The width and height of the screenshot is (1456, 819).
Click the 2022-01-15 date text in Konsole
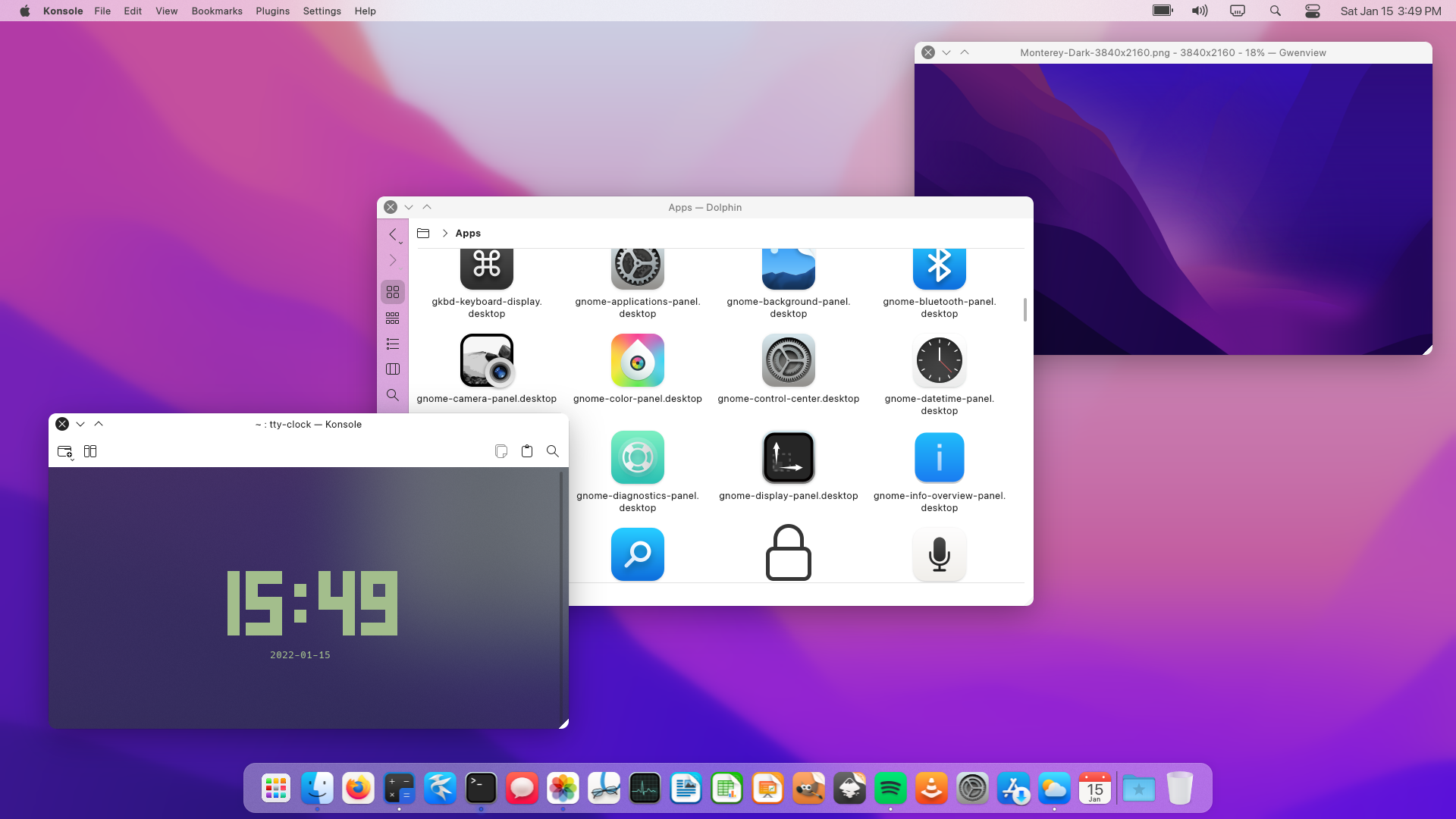[x=300, y=655]
